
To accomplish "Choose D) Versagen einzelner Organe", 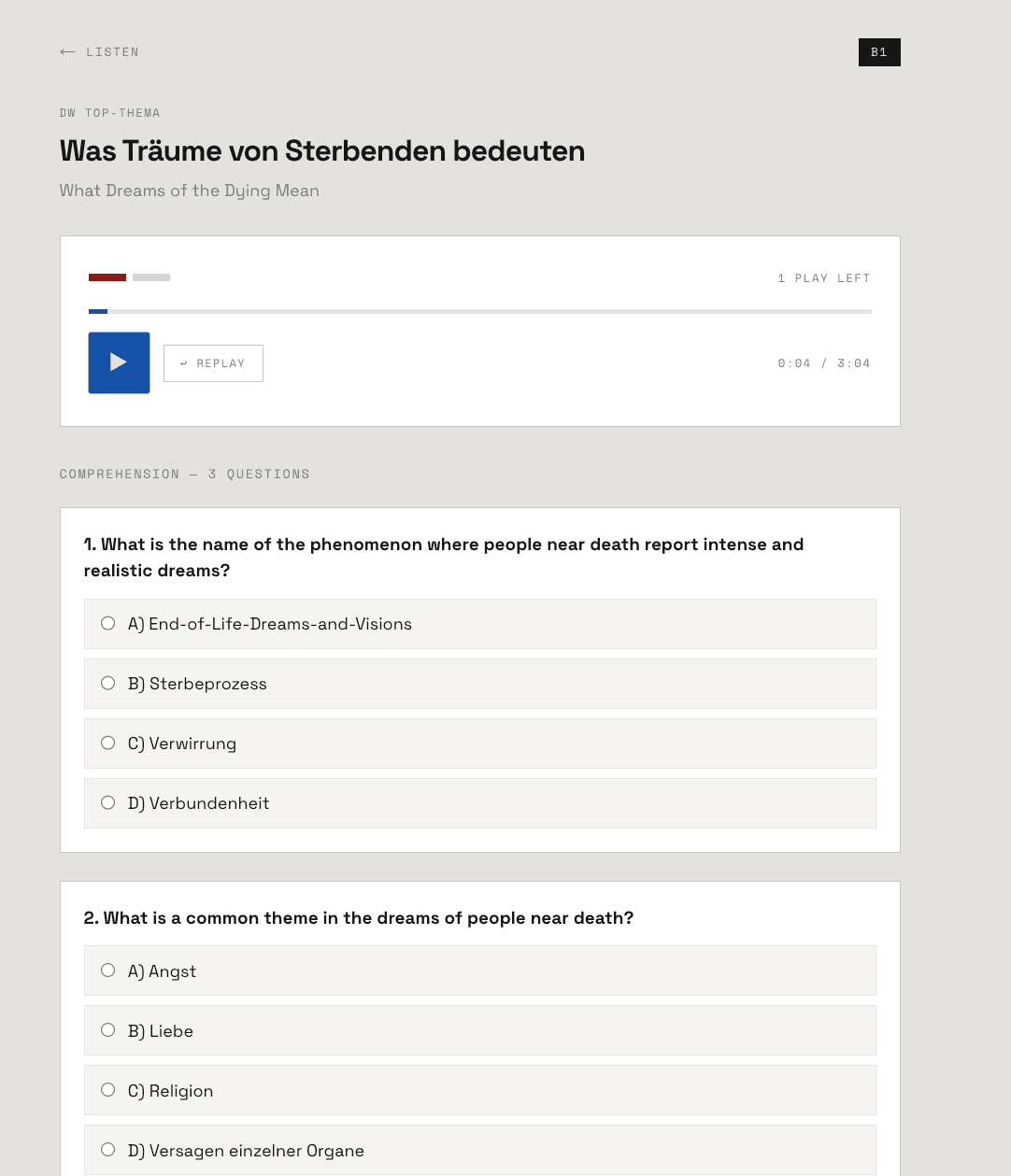I will [x=480, y=1150].
